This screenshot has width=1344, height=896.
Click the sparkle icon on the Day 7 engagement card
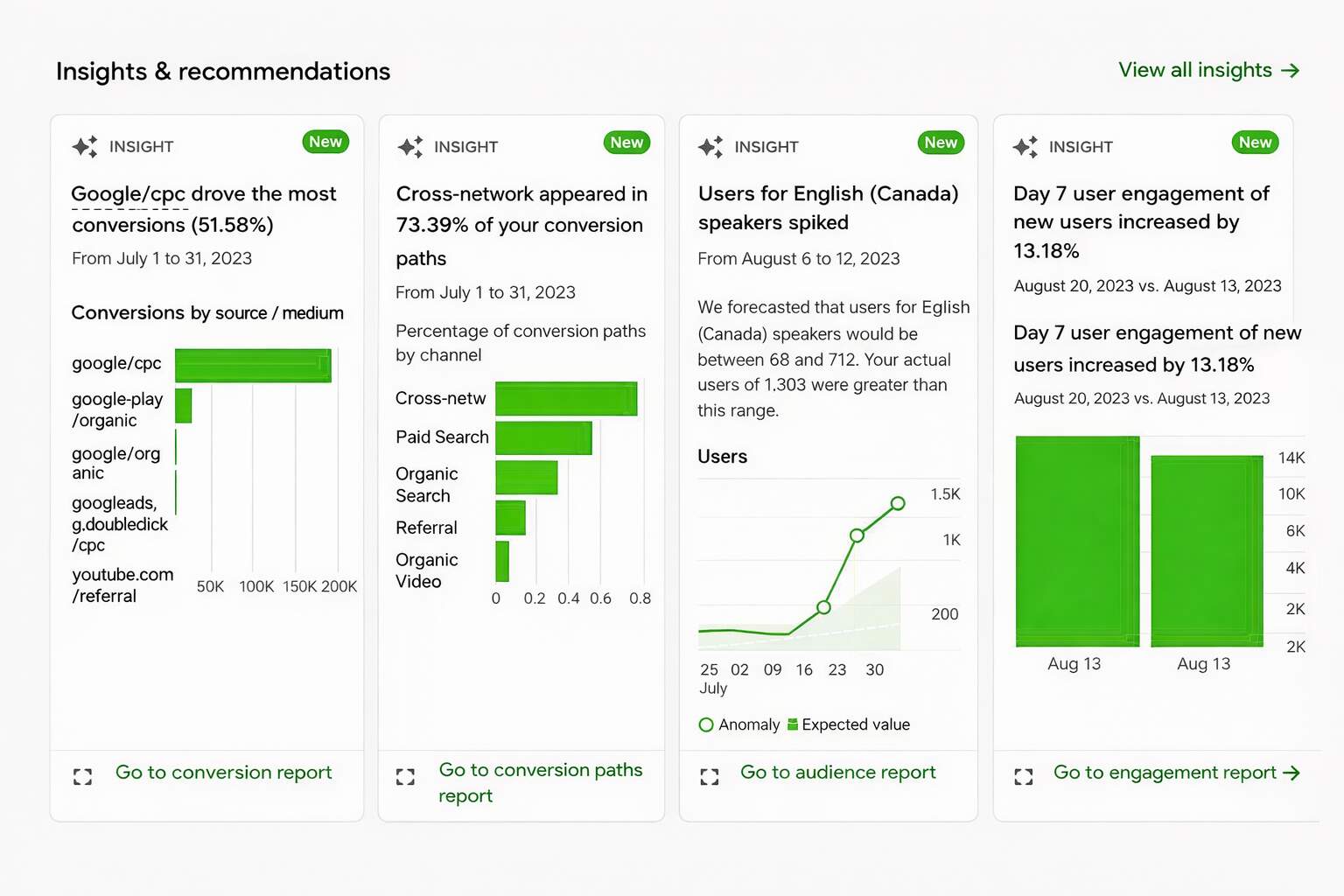pyautogui.click(x=1025, y=146)
